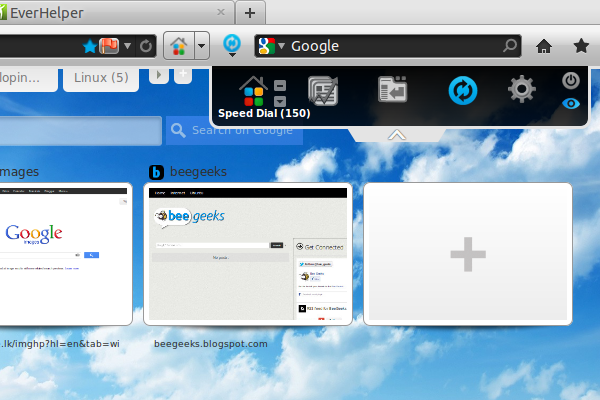Image resolution: width=600 pixels, height=400 pixels.
Task: Toggle the power button in the panel
Action: click(x=571, y=81)
